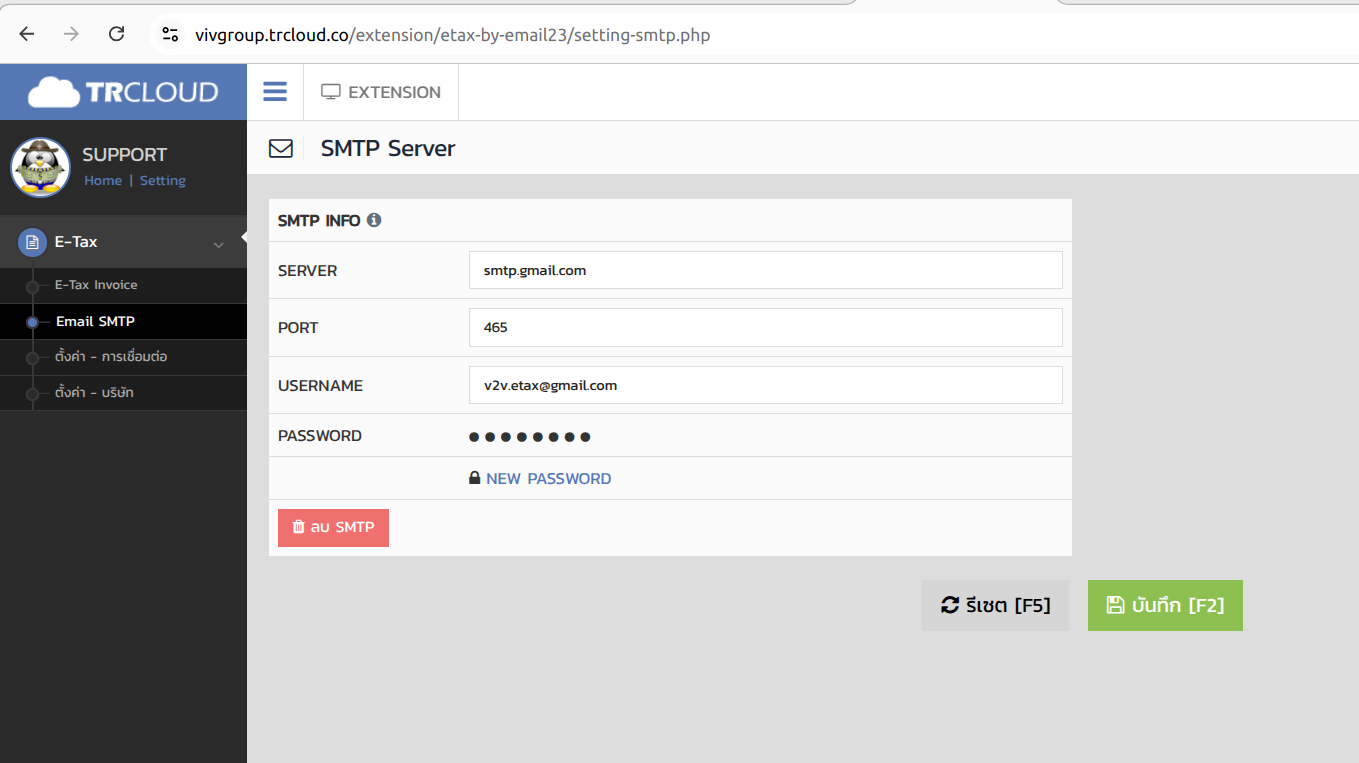Click the SUPPORT penguin avatar

coord(40,167)
